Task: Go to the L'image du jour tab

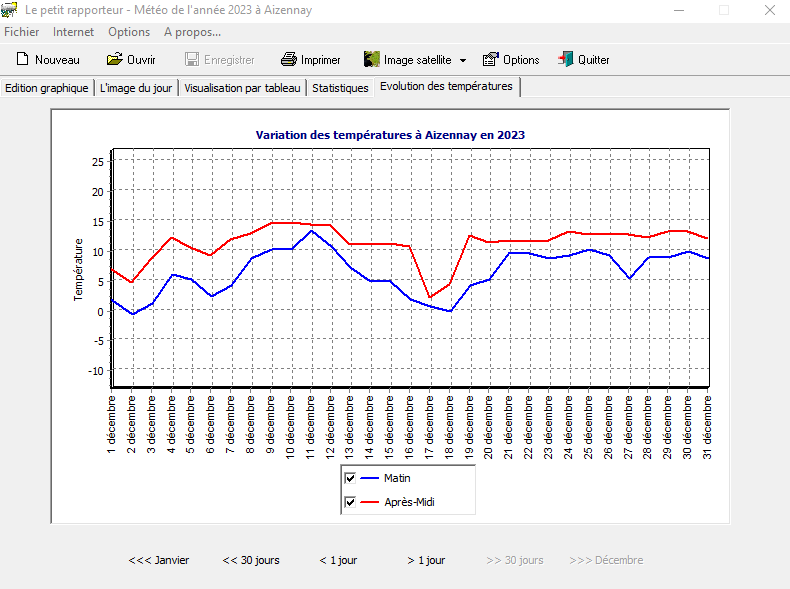Action: point(136,88)
